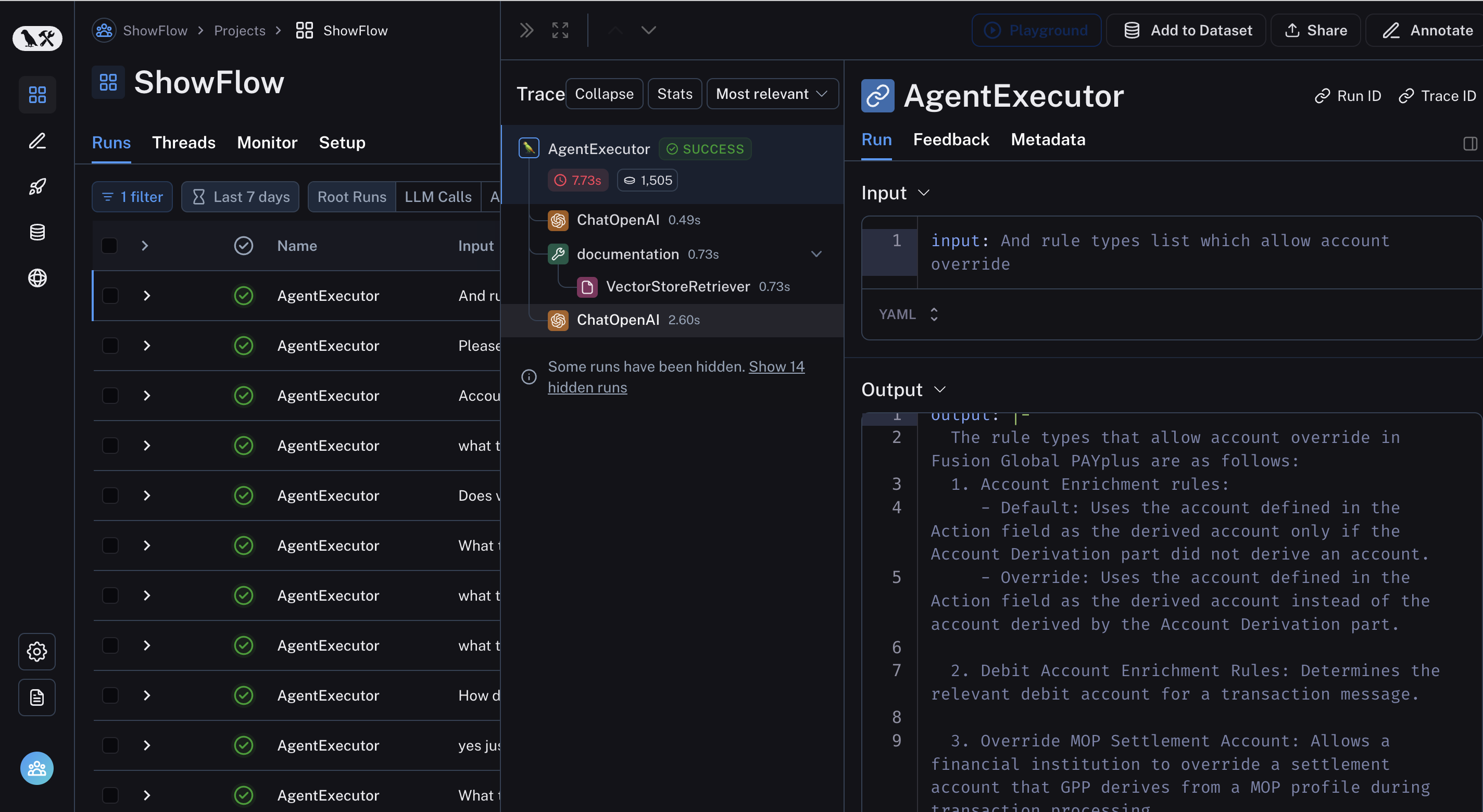Collapse the trace panel with double-chevron icon
1483x812 pixels.
tap(526, 30)
